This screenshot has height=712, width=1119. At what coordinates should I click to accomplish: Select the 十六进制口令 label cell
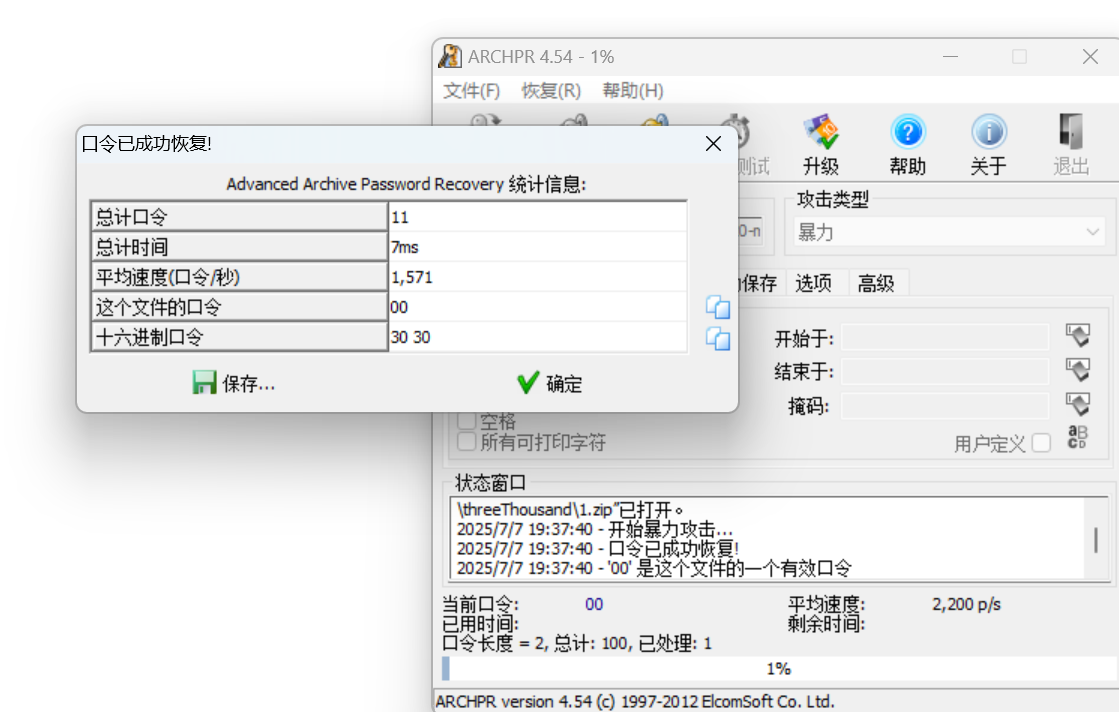(x=239, y=337)
